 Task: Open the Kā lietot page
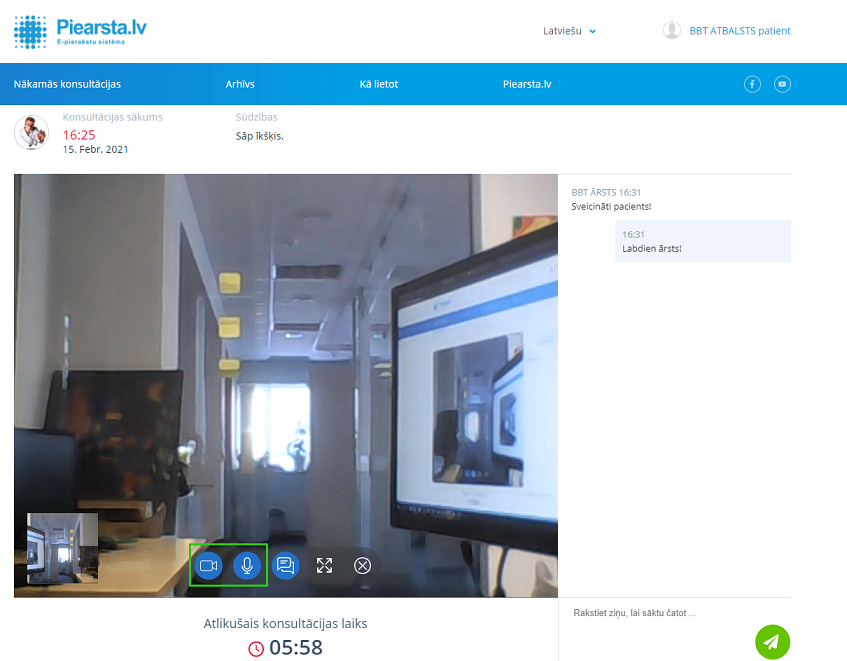click(379, 84)
